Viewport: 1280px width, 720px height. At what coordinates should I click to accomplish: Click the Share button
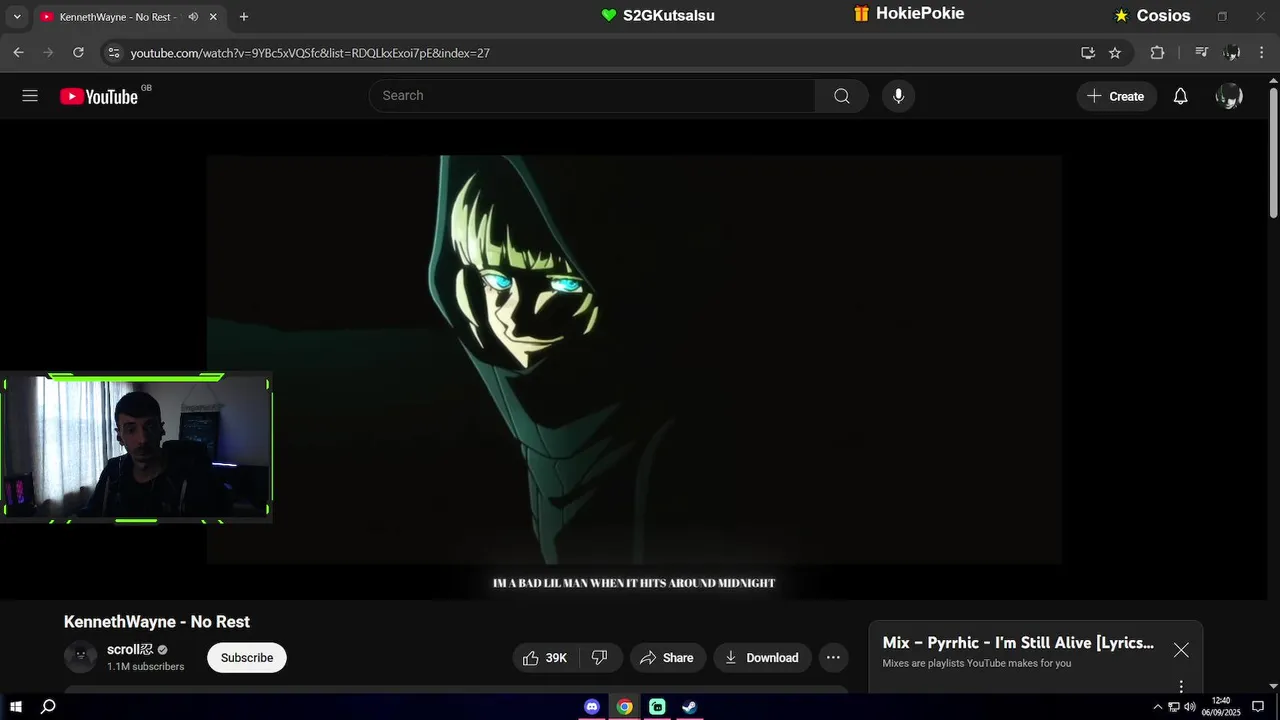[667, 658]
